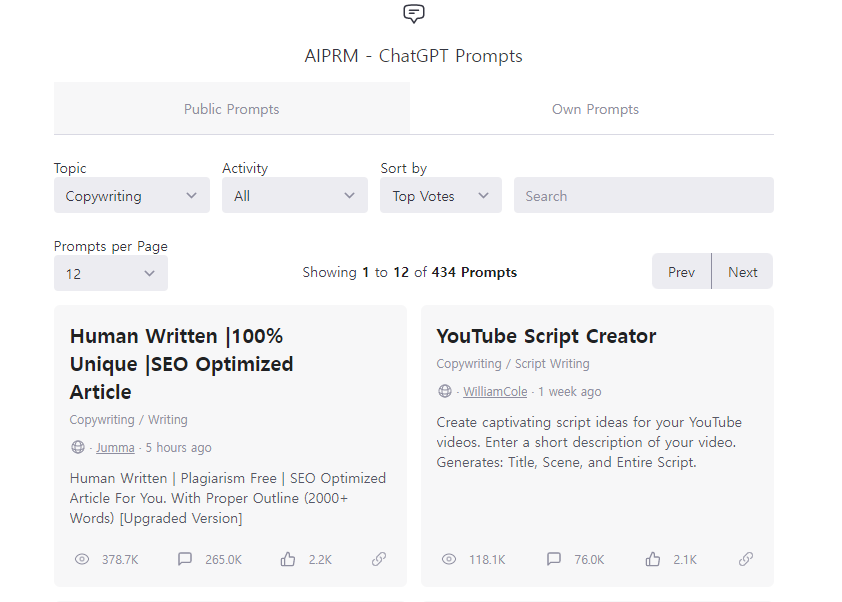Switch to the Public Prompts tab
Image resolution: width=842 pixels, height=602 pixels.
click(x=231, y=109)
